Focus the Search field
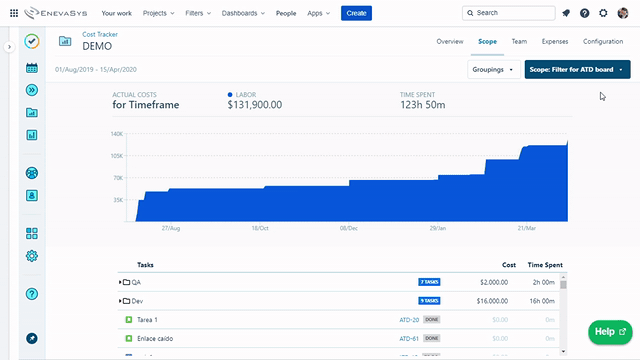The height and width of the screenshot is (360, 640). 509,13
